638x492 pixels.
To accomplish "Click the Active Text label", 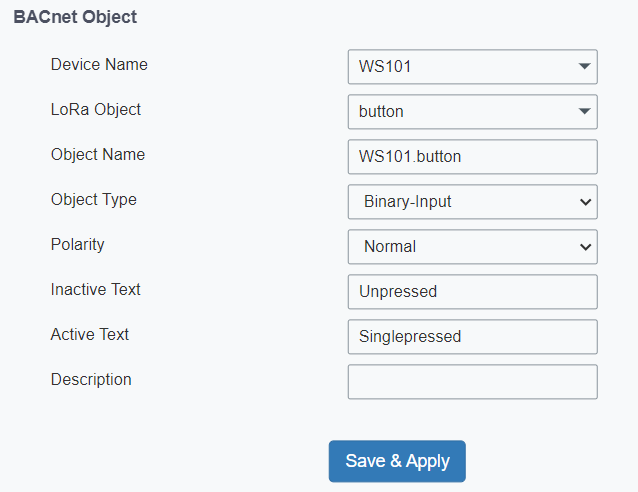I will tap(90, 335).
